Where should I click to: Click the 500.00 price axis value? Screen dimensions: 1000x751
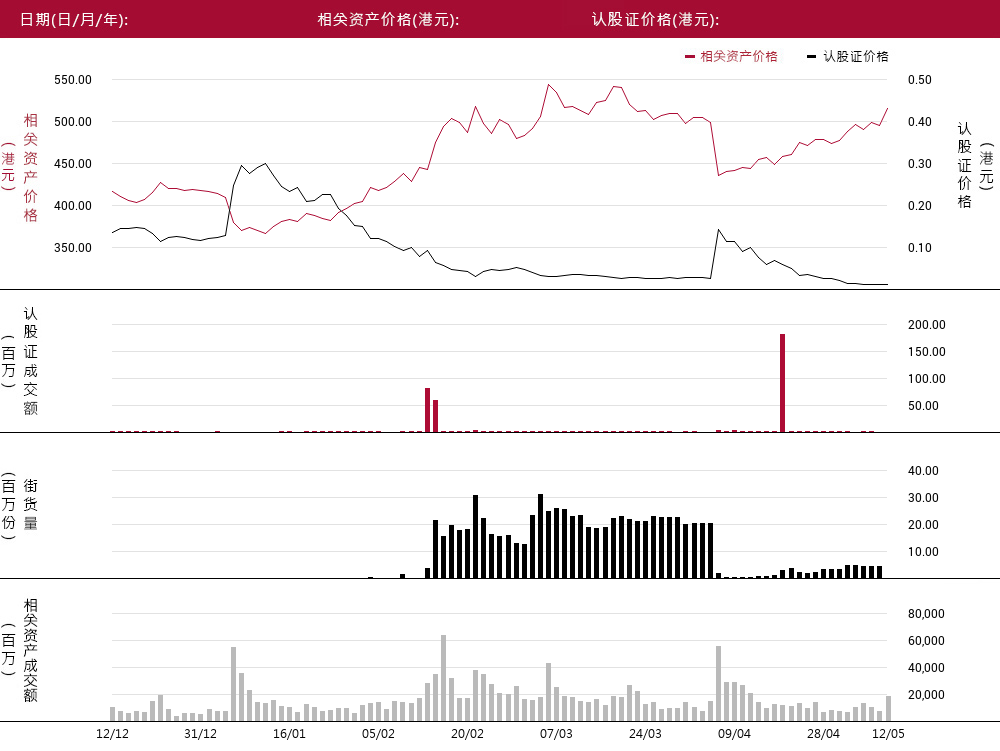coord(73,122)
